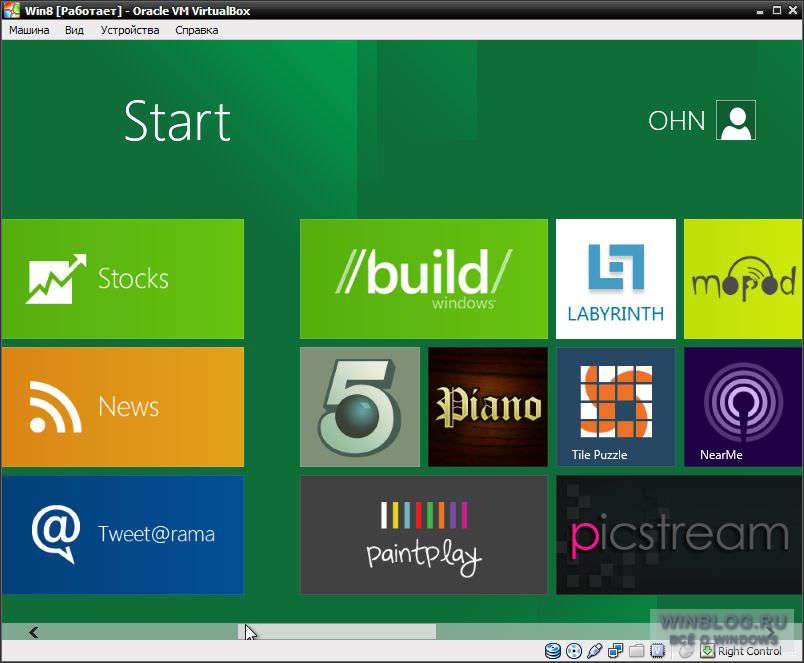Click the shared folders status icon

tap(636, 651)
